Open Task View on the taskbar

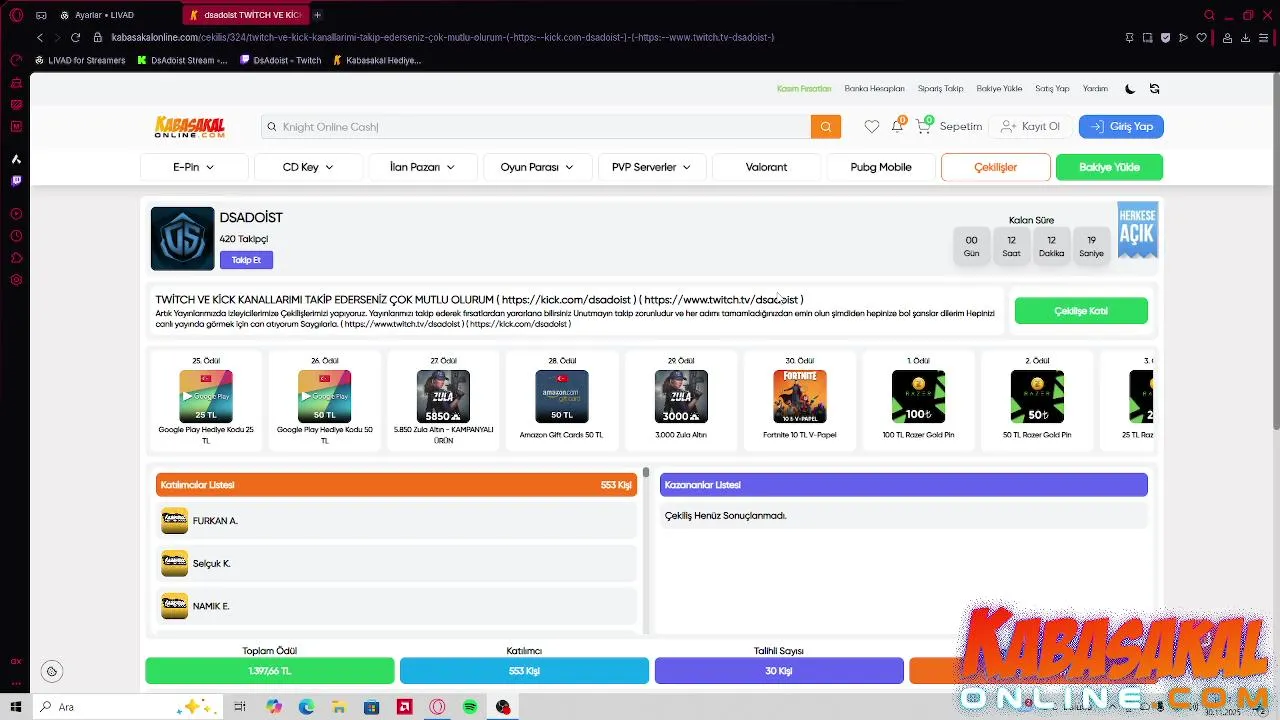240,707
